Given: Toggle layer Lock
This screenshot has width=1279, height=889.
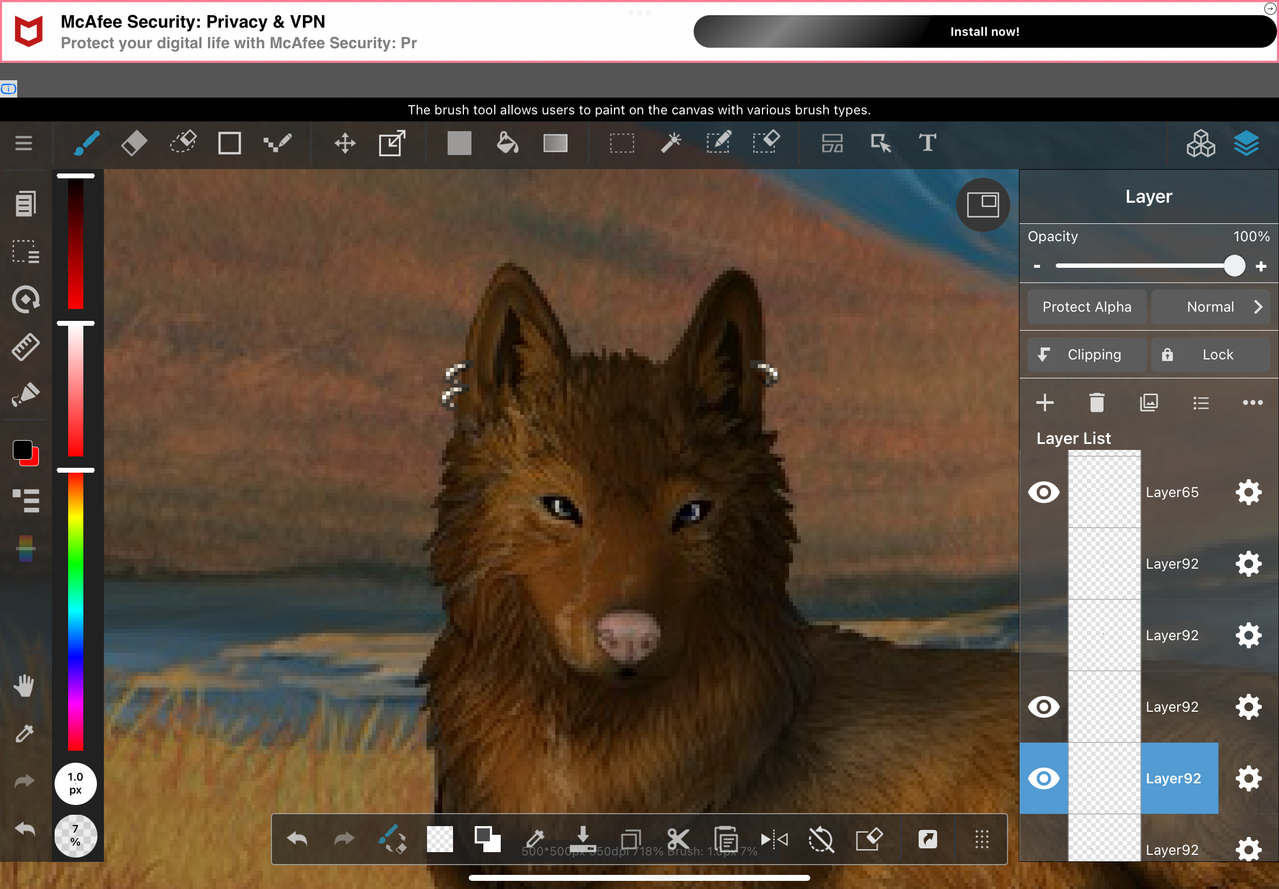Looking at the screenshot, I should (1211, 355).
